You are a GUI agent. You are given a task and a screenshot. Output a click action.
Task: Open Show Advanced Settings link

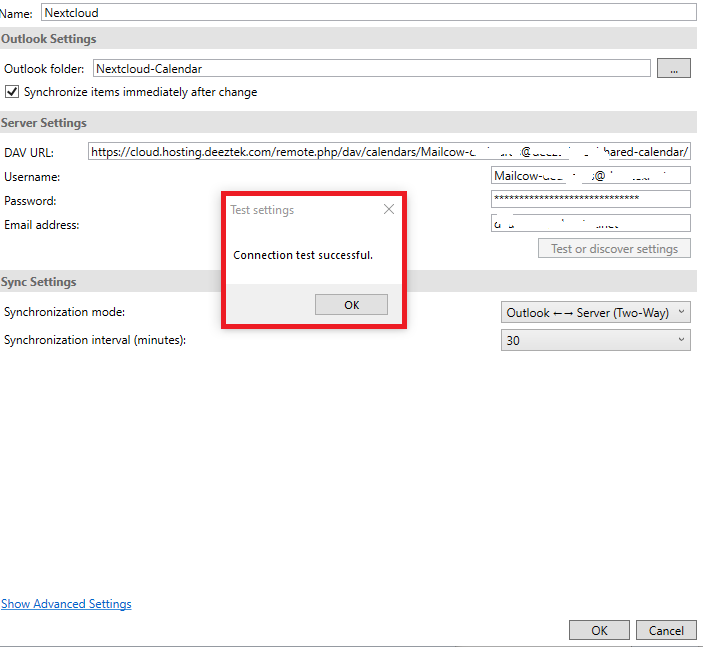66,604
